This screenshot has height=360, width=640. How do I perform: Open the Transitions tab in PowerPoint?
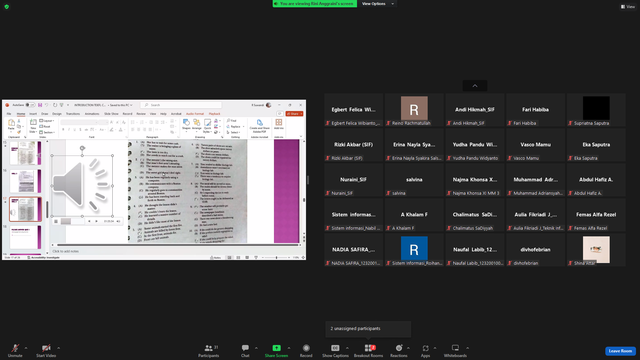tap(73, 114)
